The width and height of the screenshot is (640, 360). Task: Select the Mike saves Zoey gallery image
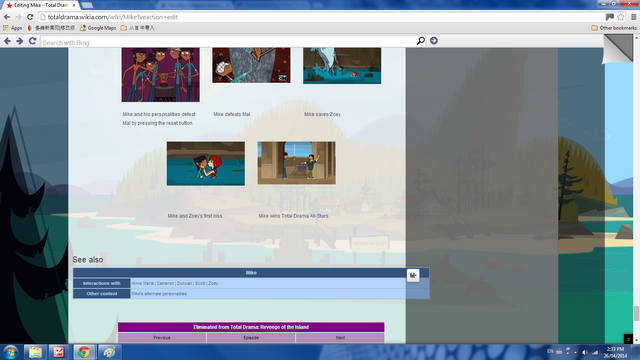(x=342, y=66)
